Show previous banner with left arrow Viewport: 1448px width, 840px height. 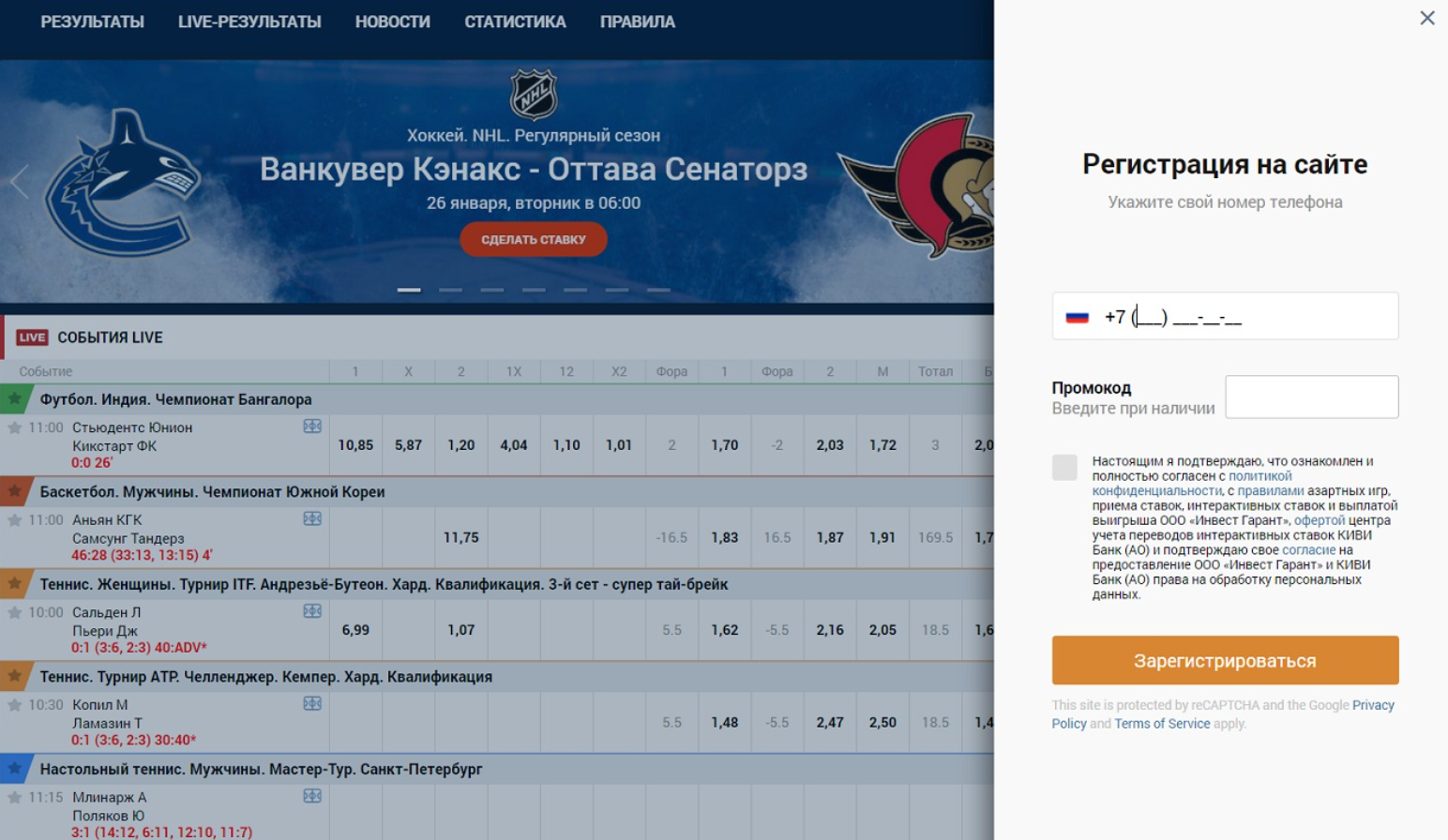pyautogui.click(x=19, y=181)
